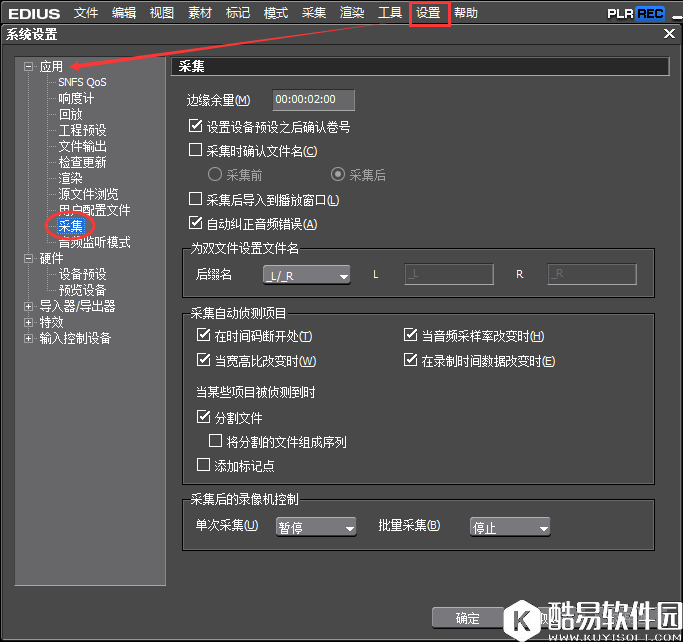Select 采集 item in the settings tree

tap(71, 226)
